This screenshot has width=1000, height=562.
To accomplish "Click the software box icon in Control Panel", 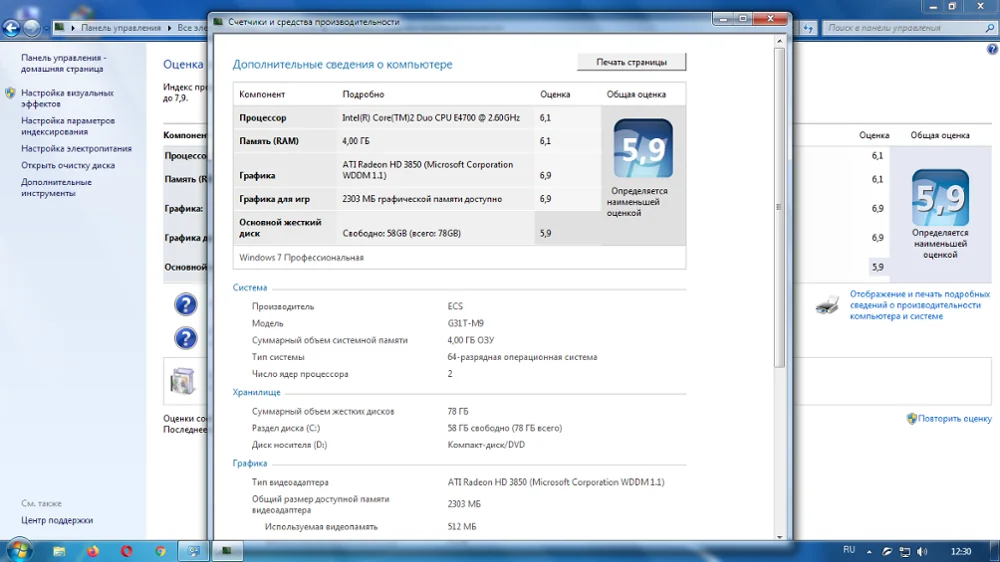I will [182, 381].
